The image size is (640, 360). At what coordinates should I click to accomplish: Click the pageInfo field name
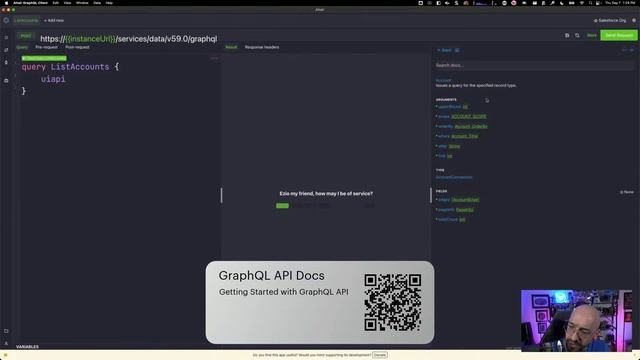(446, 210)
